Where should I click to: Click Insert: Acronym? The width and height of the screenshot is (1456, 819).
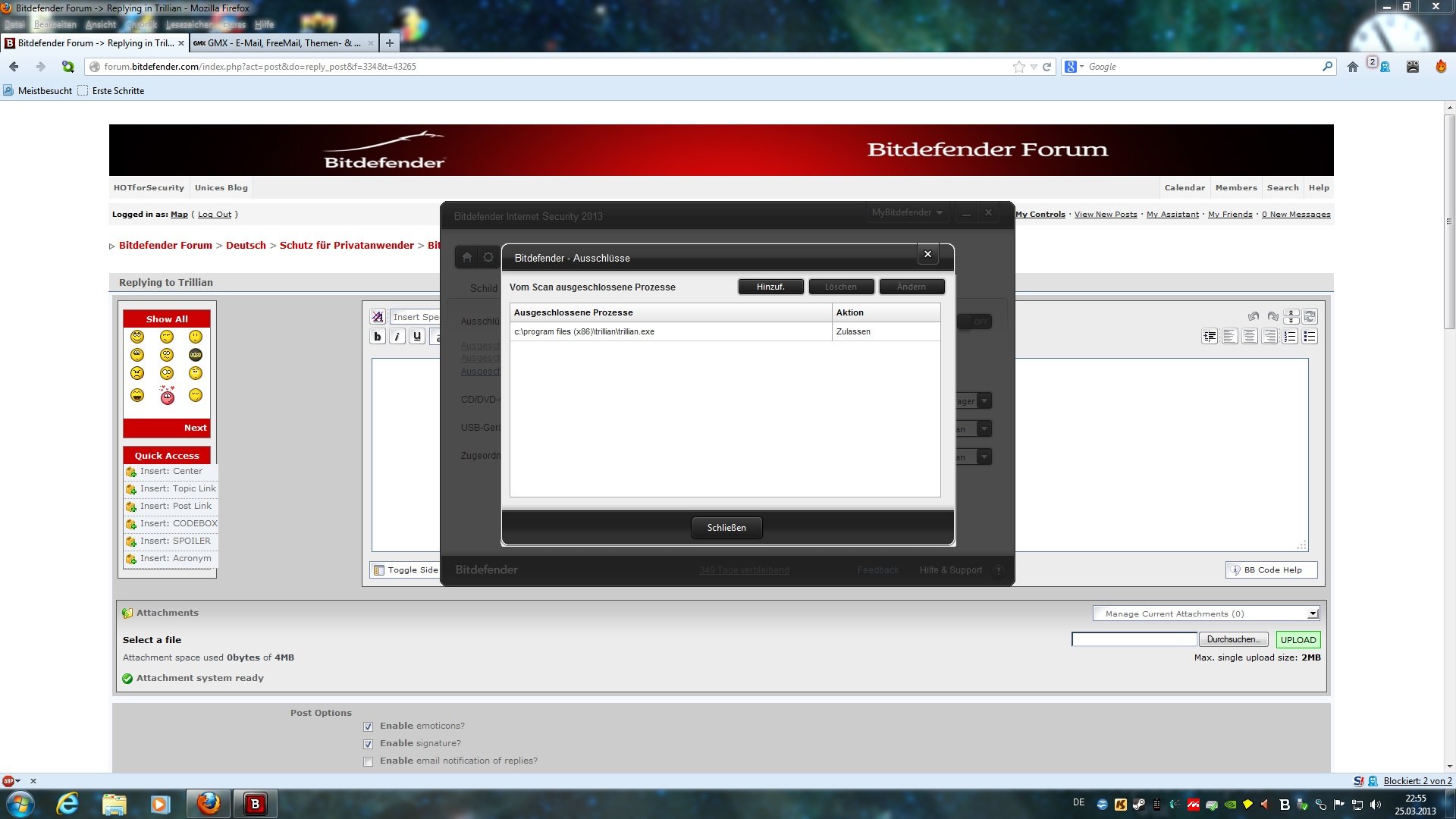tap(171, 559)
